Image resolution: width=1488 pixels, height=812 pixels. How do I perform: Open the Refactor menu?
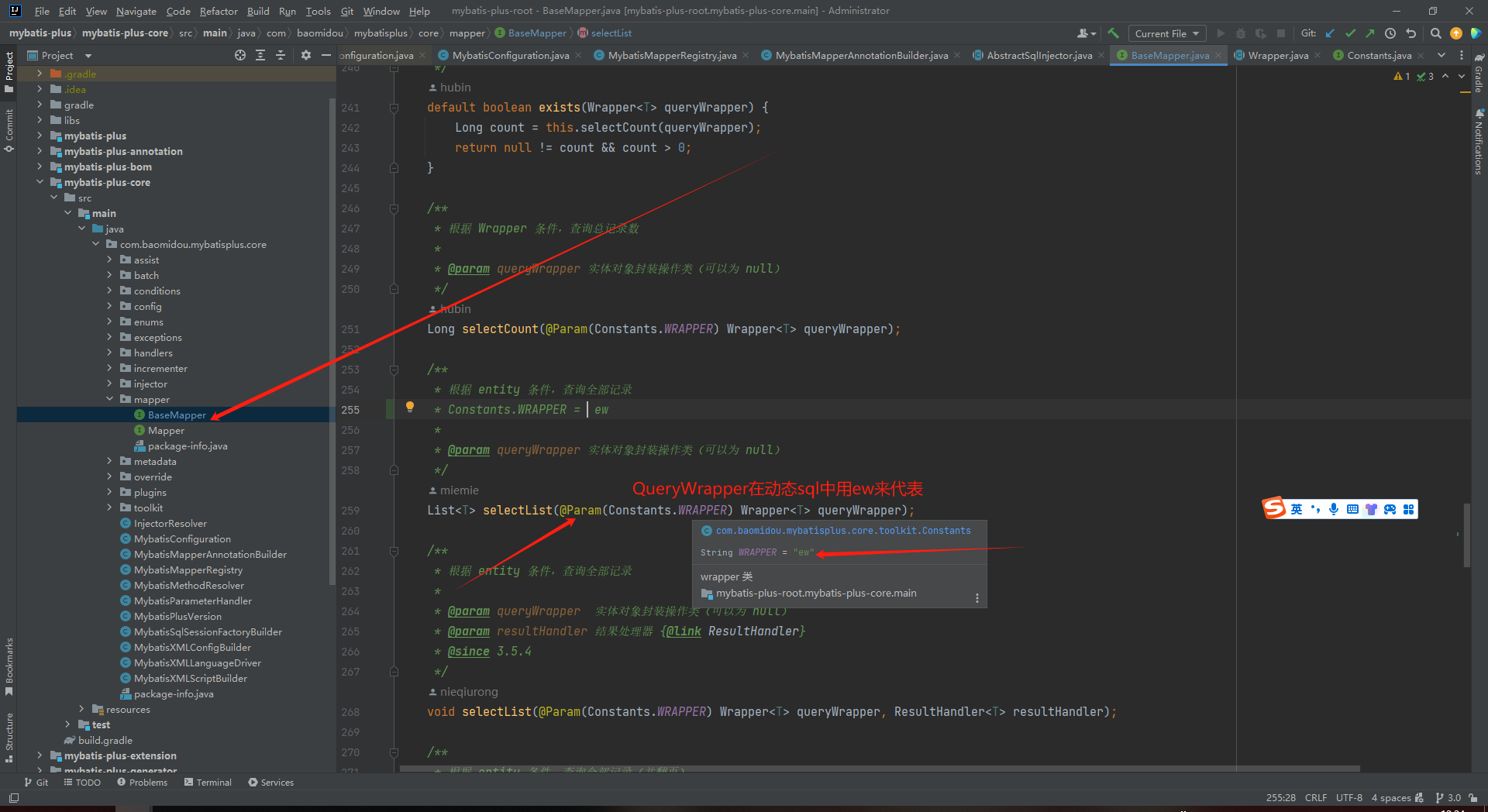[x=219, y=11]
